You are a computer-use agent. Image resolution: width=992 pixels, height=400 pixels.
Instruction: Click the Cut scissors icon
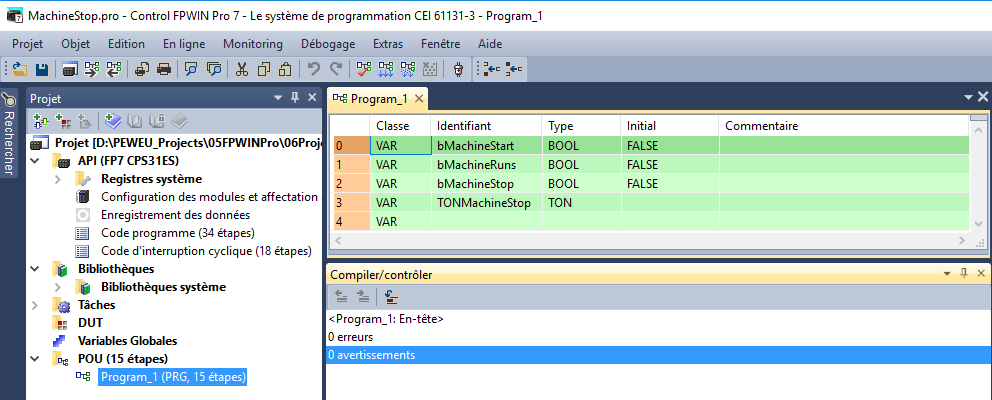241,69
